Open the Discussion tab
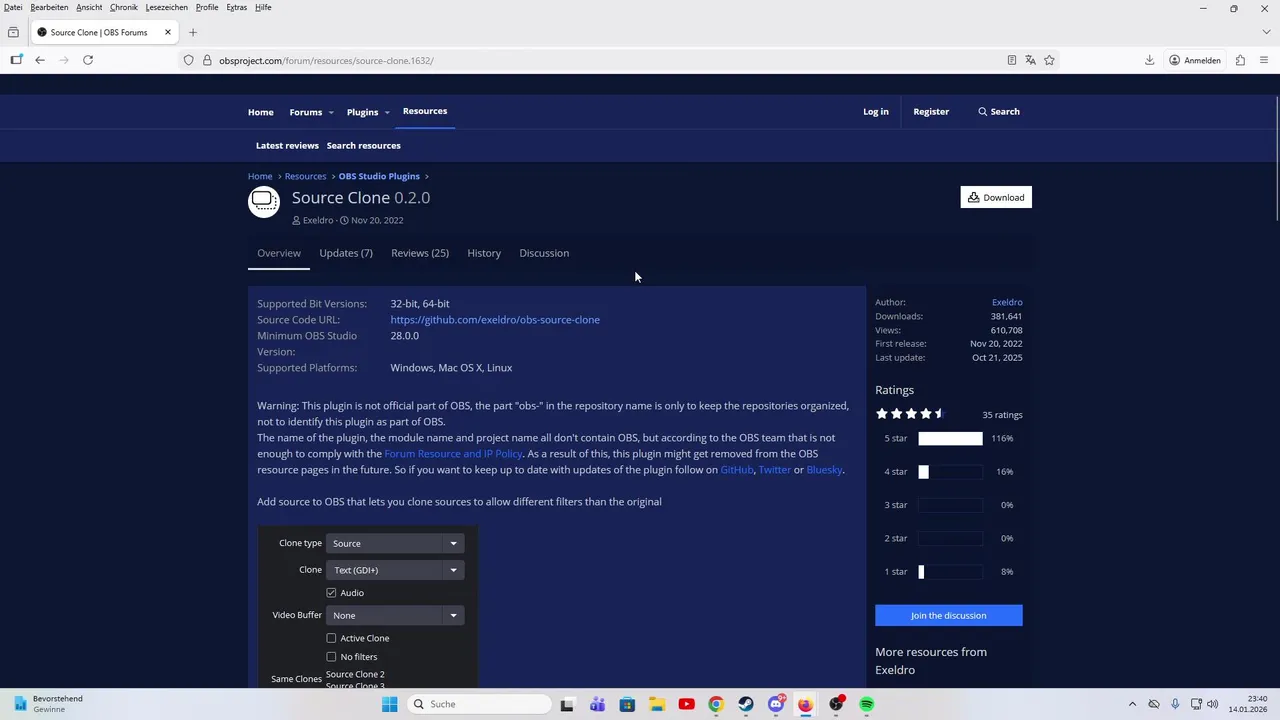Screen dimensions: 1280x720 coord(544,253)
